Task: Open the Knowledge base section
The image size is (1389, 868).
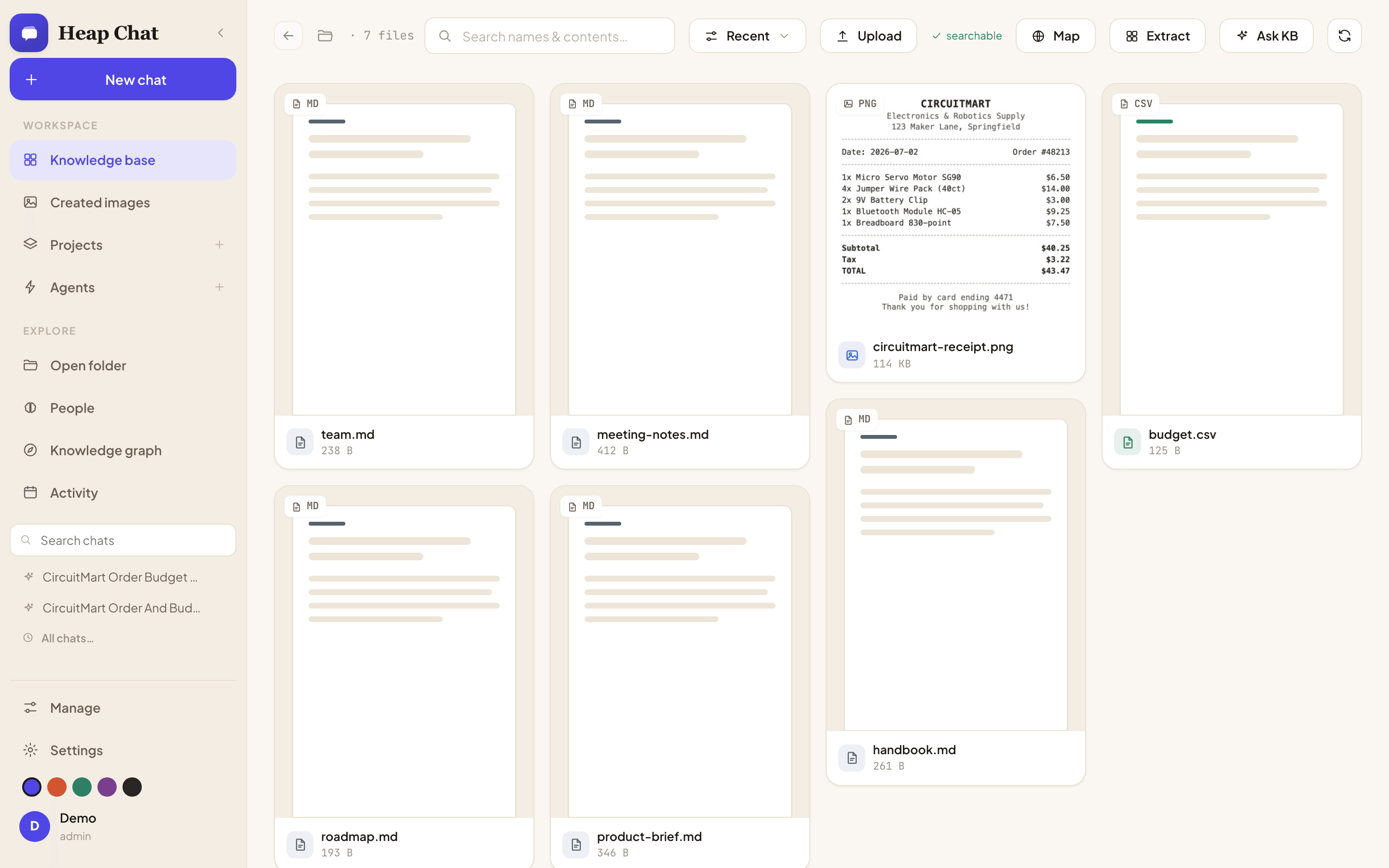Action: click(123, 160)
